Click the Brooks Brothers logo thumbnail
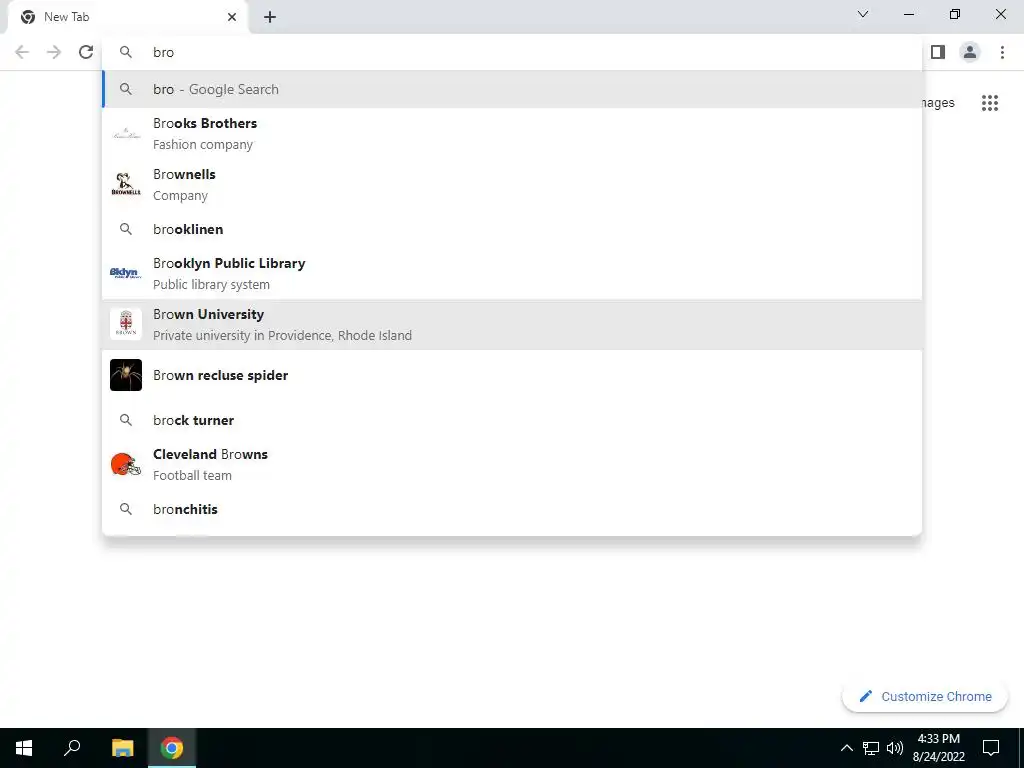 tap(126, 135)
